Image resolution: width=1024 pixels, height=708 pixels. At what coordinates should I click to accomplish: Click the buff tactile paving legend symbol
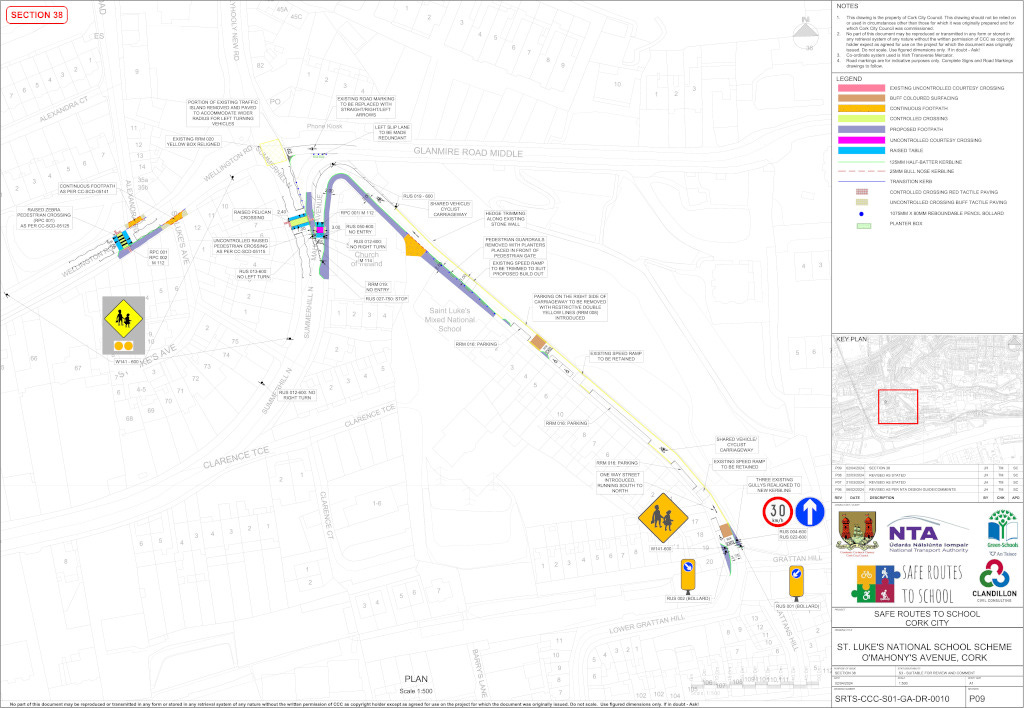click(x=862, y=202)
